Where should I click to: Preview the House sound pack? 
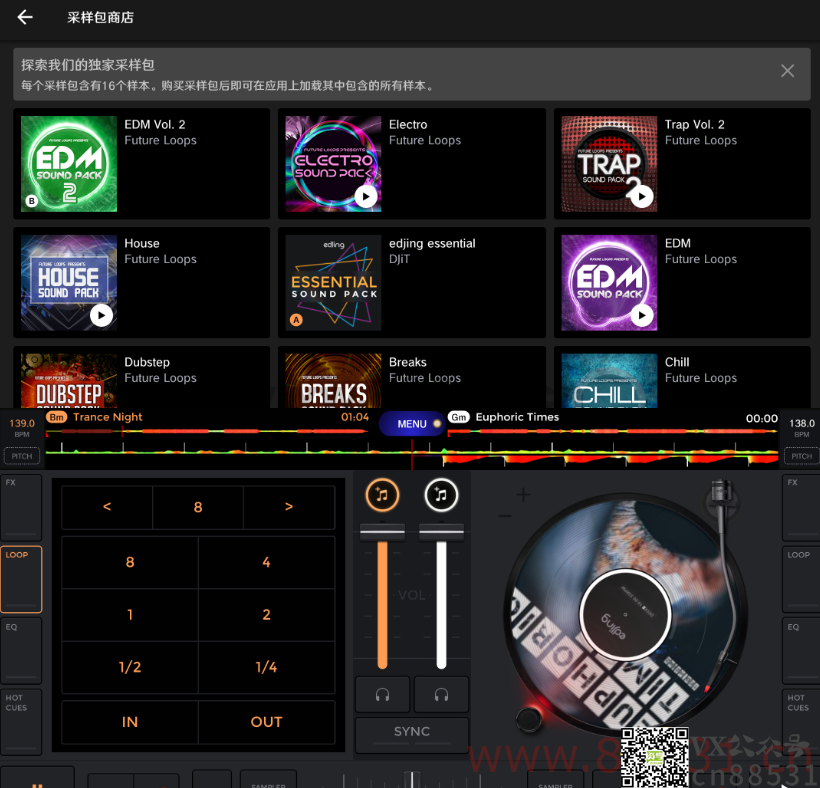click(x=101, y=315)
